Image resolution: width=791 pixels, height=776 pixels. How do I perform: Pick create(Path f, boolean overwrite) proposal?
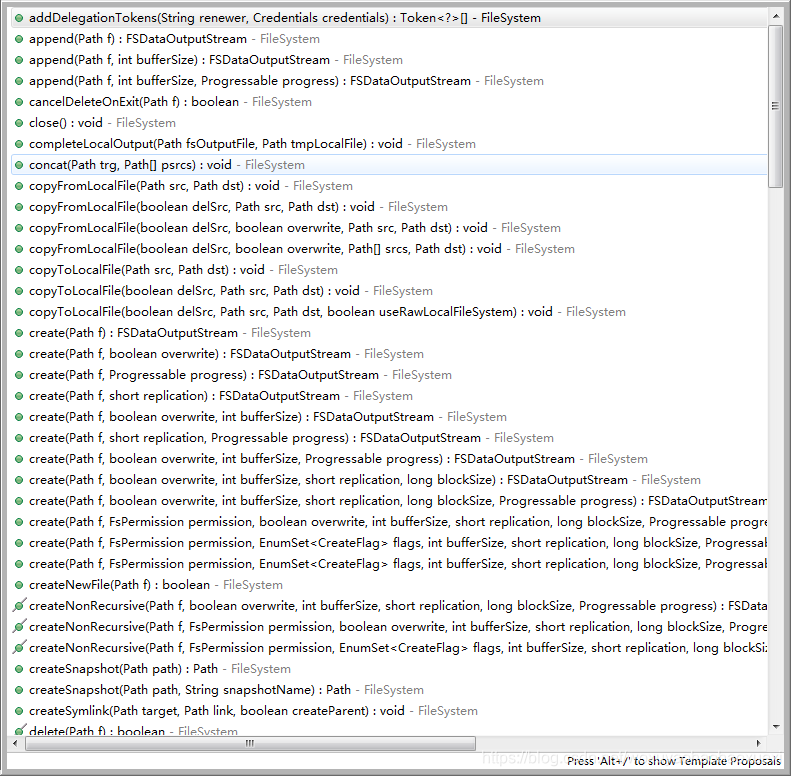coord(388,354)
